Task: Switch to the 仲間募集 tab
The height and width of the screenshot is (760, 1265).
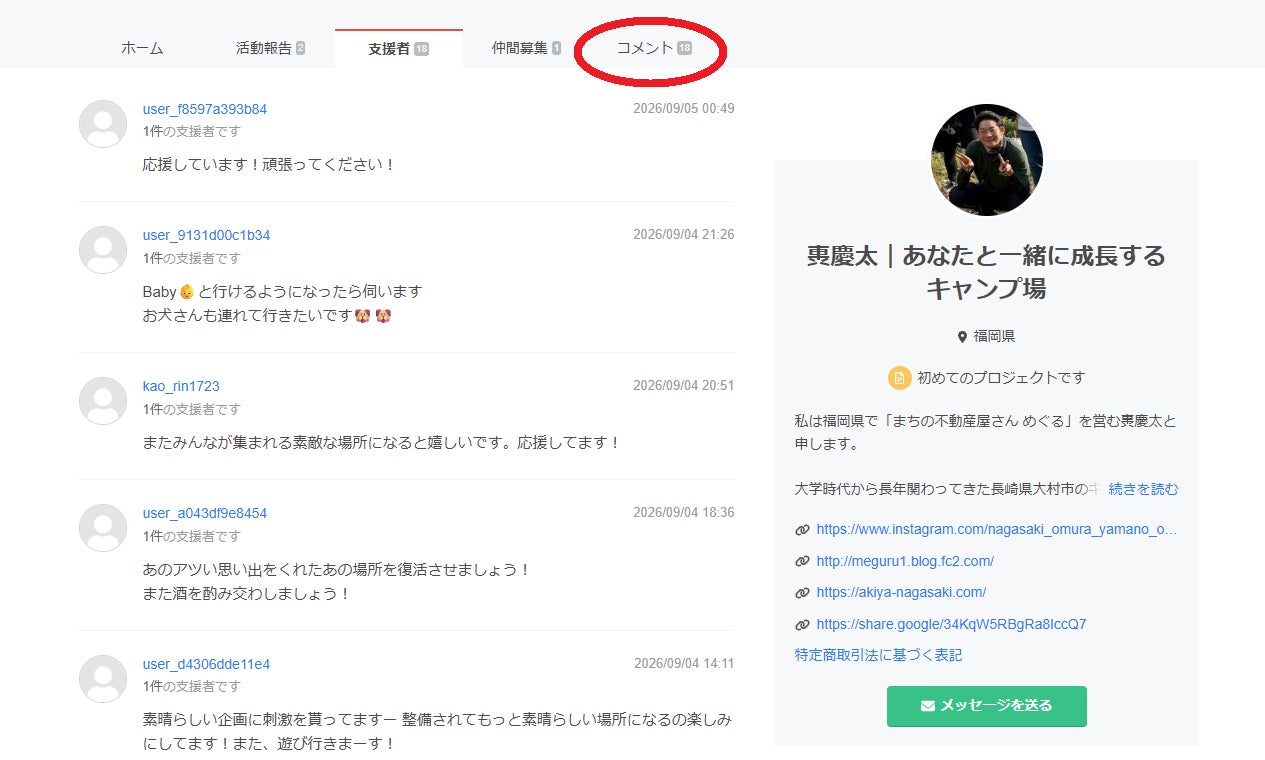Action: [526, 48]
